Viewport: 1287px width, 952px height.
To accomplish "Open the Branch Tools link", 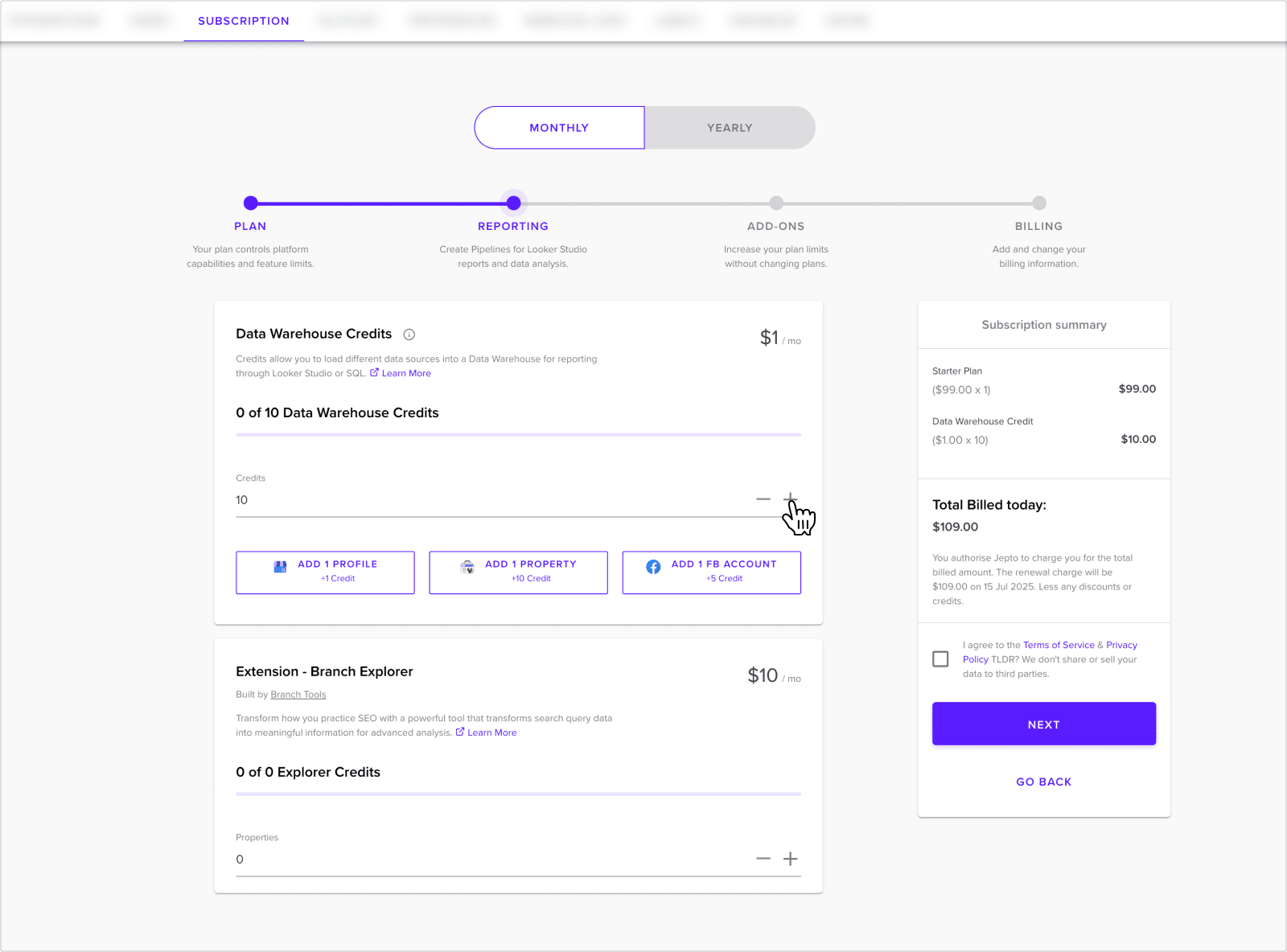I will click(298, 695).
